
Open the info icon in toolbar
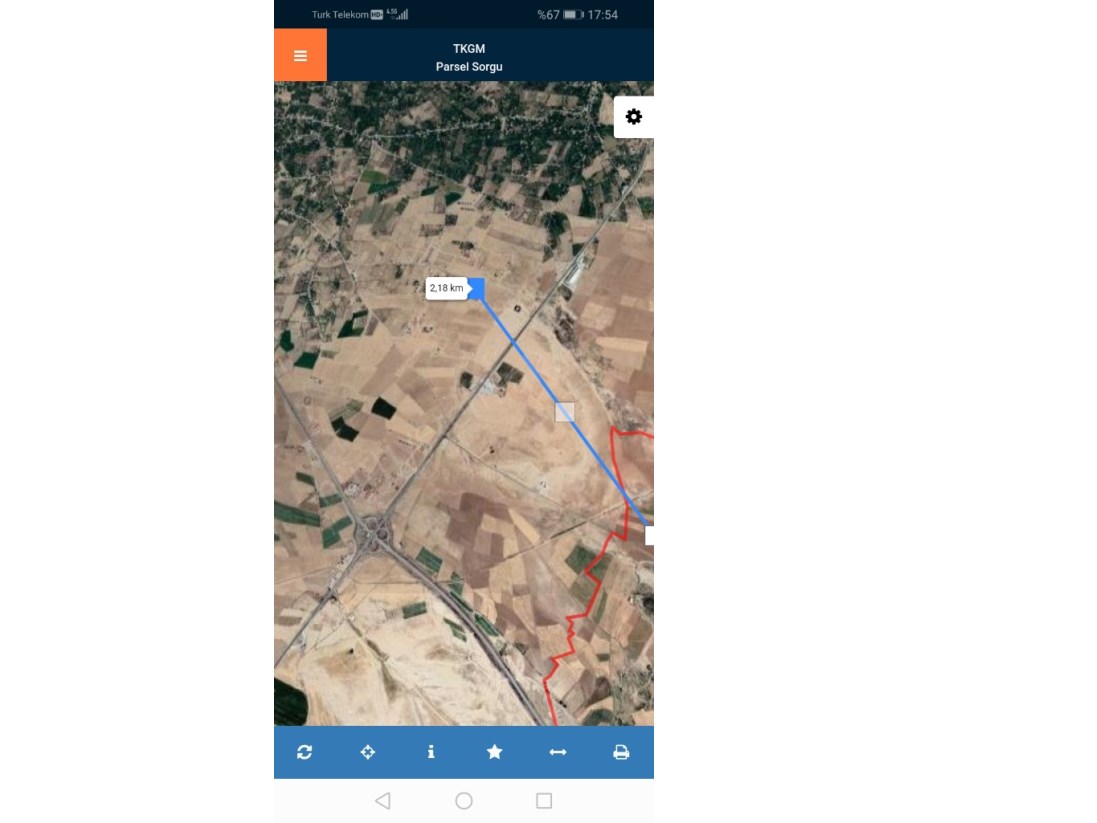click(x=431, y=752)
